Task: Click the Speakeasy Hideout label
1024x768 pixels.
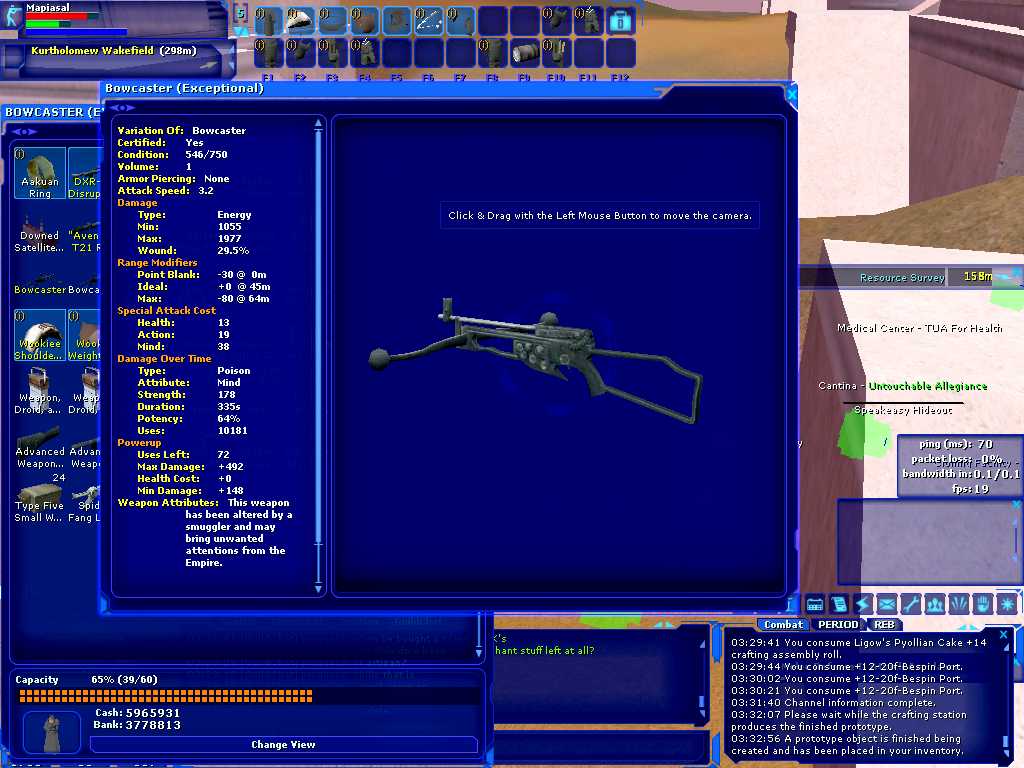Action: (903, 410)
